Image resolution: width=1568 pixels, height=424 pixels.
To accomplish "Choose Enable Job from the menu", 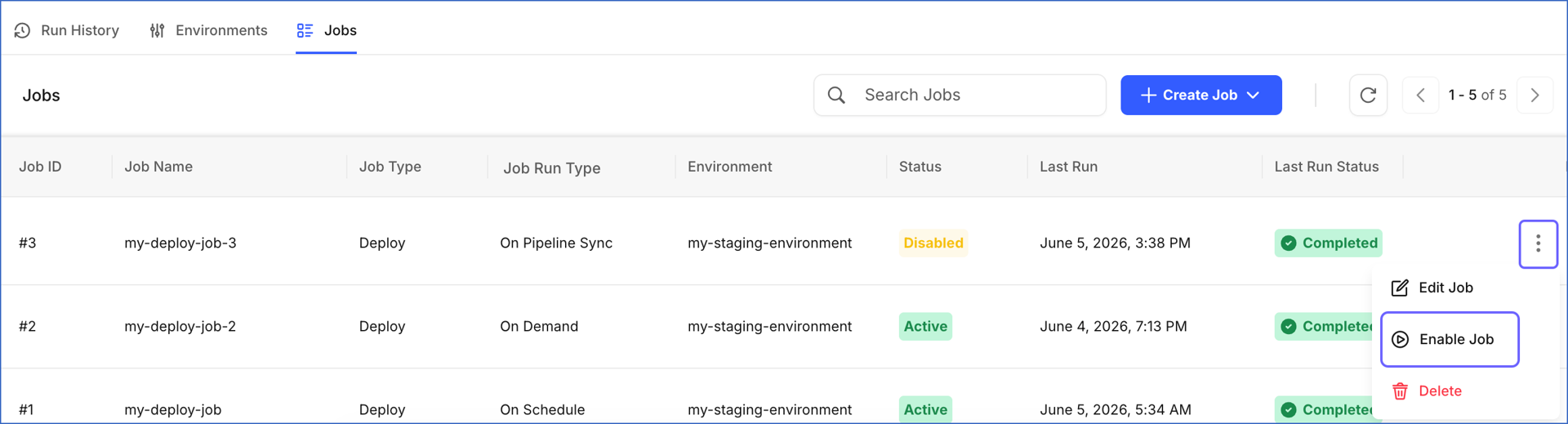I will click(x=1450, y=339).
